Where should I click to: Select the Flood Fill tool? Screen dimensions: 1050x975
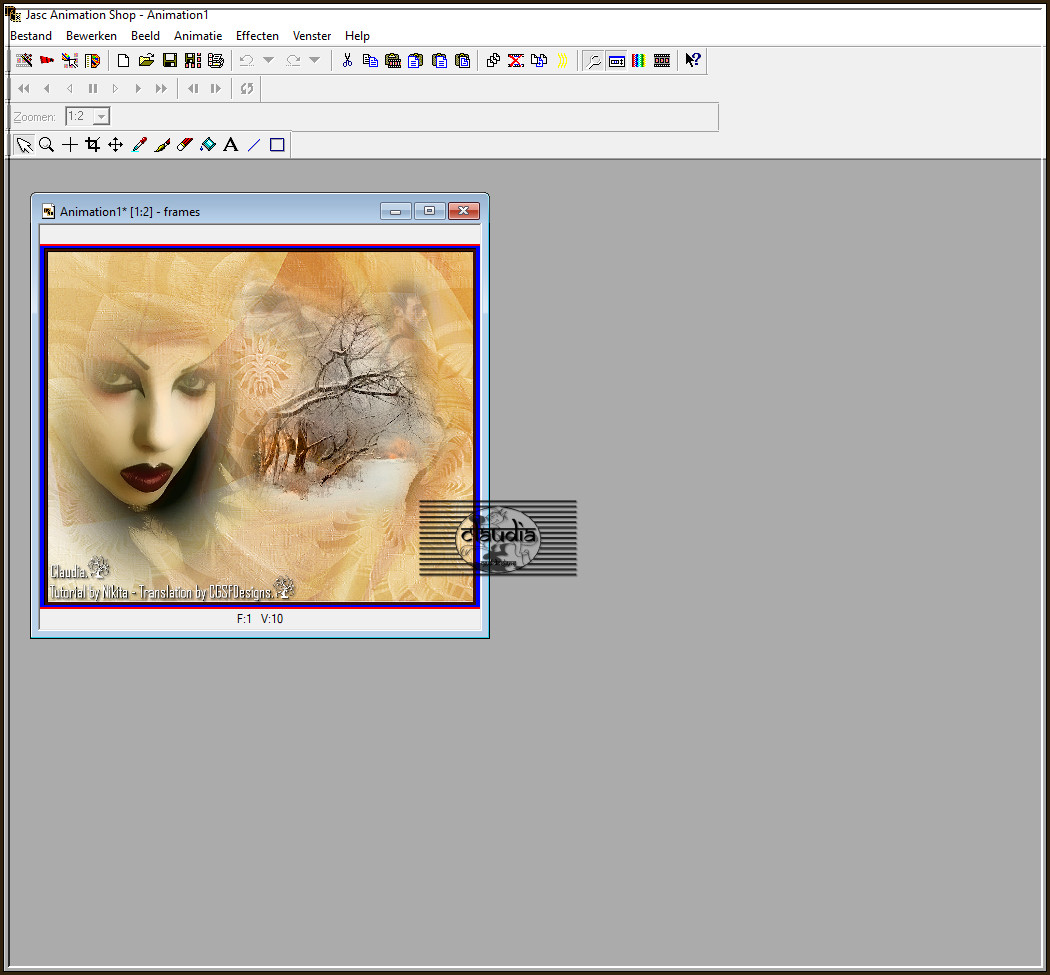(208, 145)
